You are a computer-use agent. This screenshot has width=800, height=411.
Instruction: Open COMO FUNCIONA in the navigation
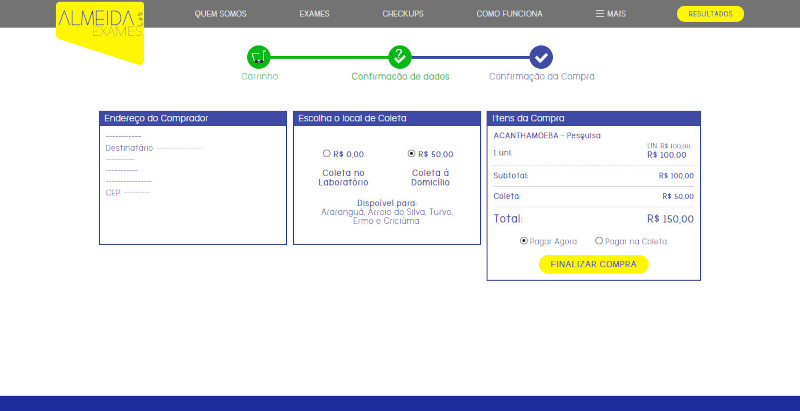coord(509,14)
